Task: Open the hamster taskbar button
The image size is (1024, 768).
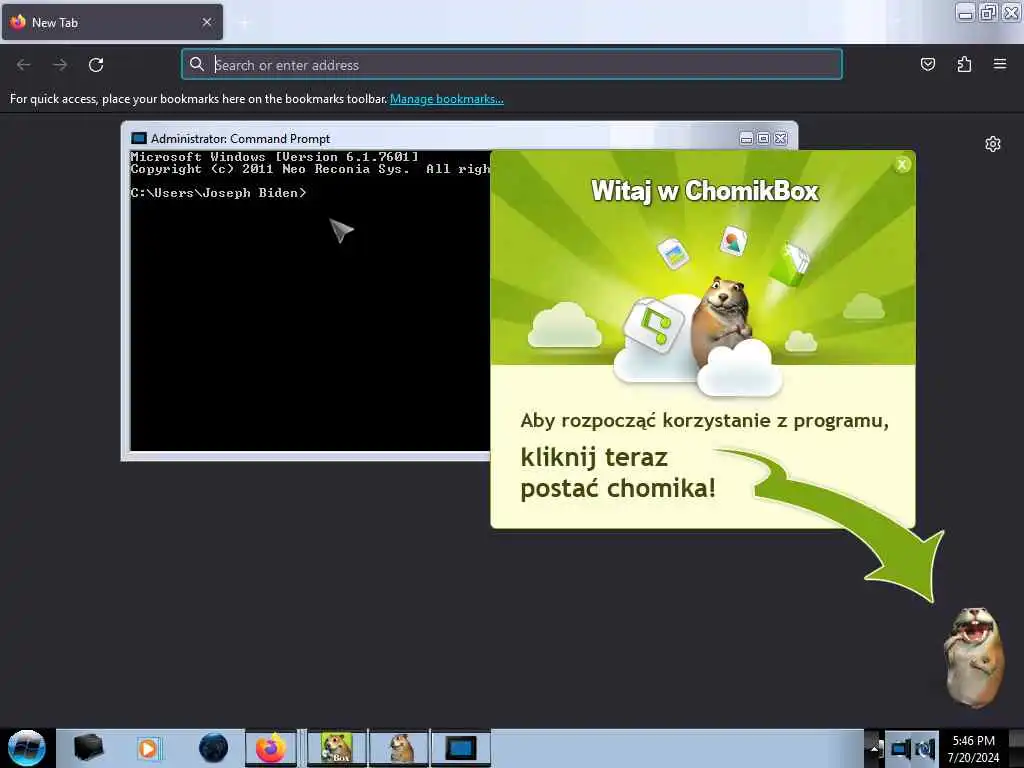Action: (x=399, y=748)
